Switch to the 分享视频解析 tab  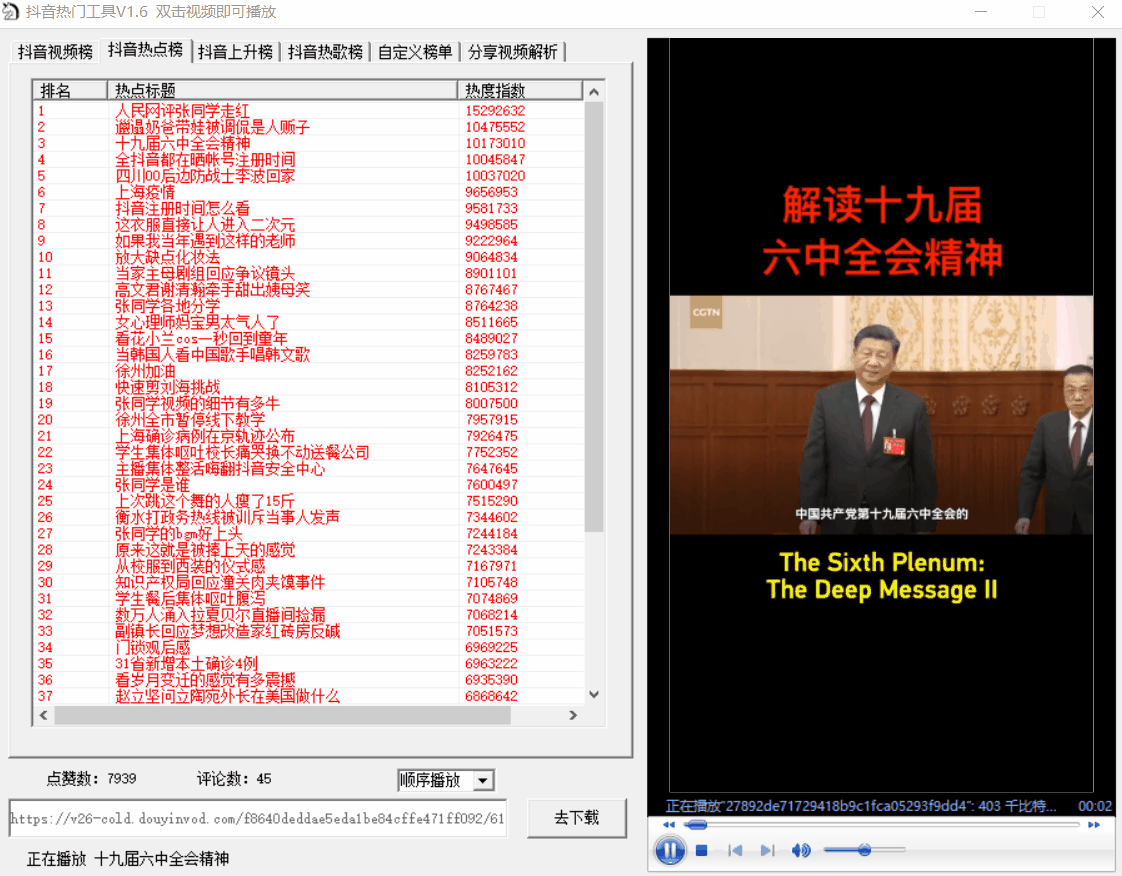pyautogui.click(x=512, y=52)
